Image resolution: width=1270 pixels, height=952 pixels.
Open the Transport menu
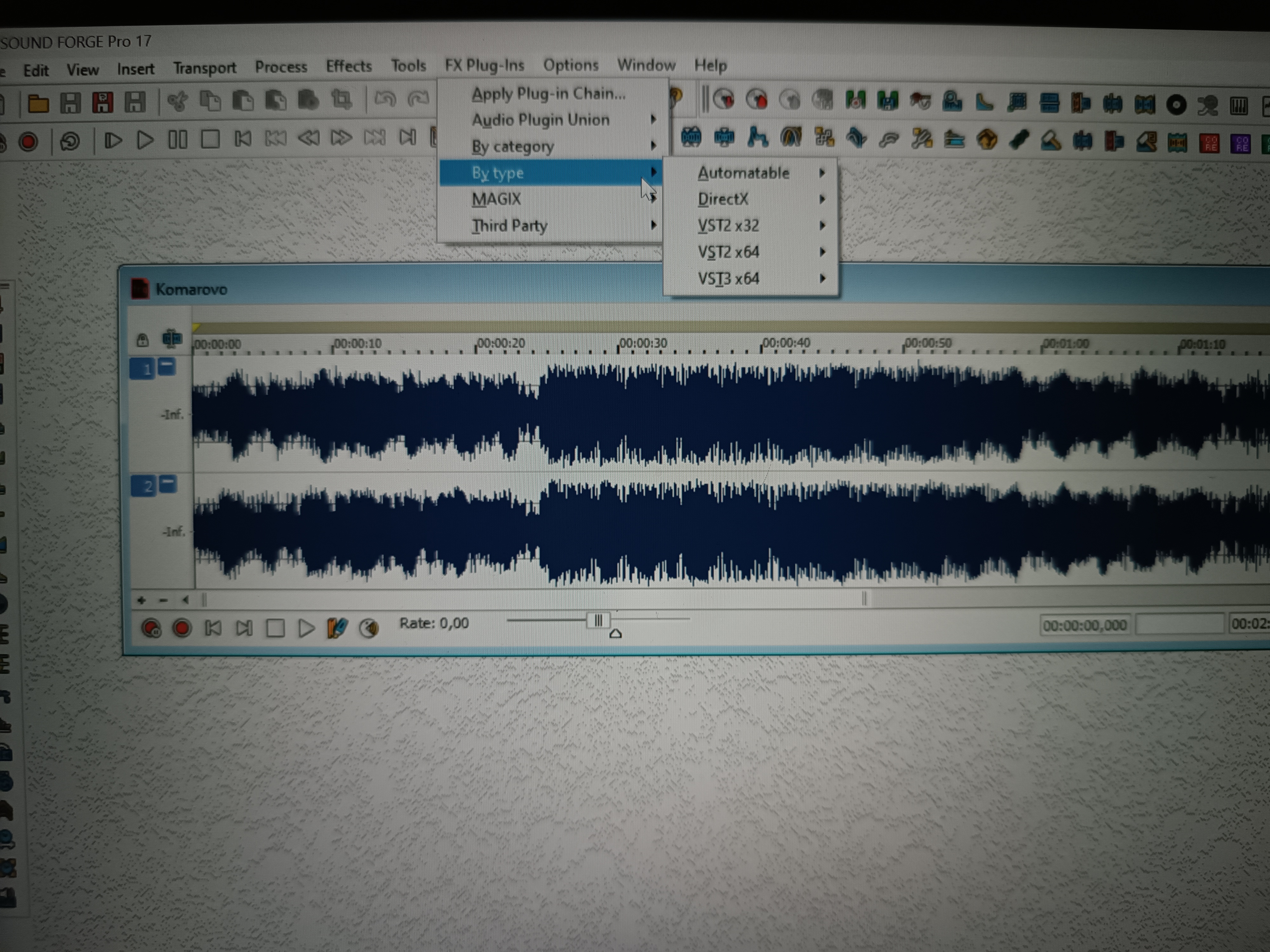[x=204, y=68]
